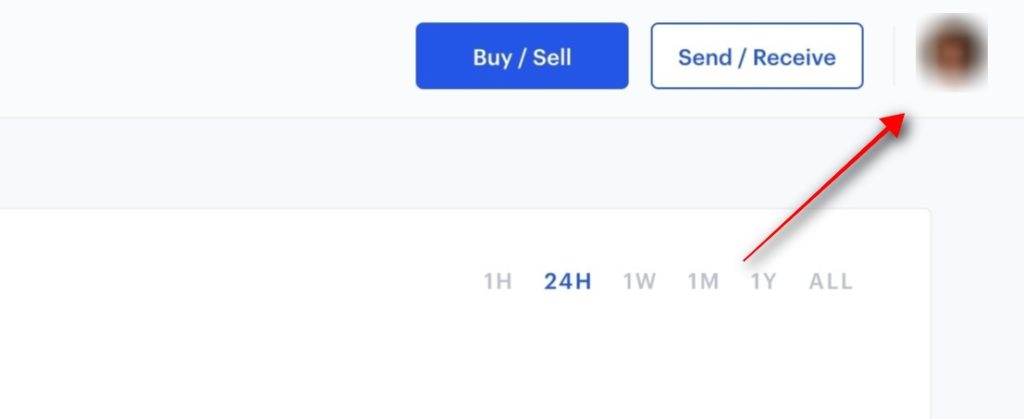Set timeframe to one hour (1H)
Screen dimensions: 1024x419
click(x=498, y=281)
